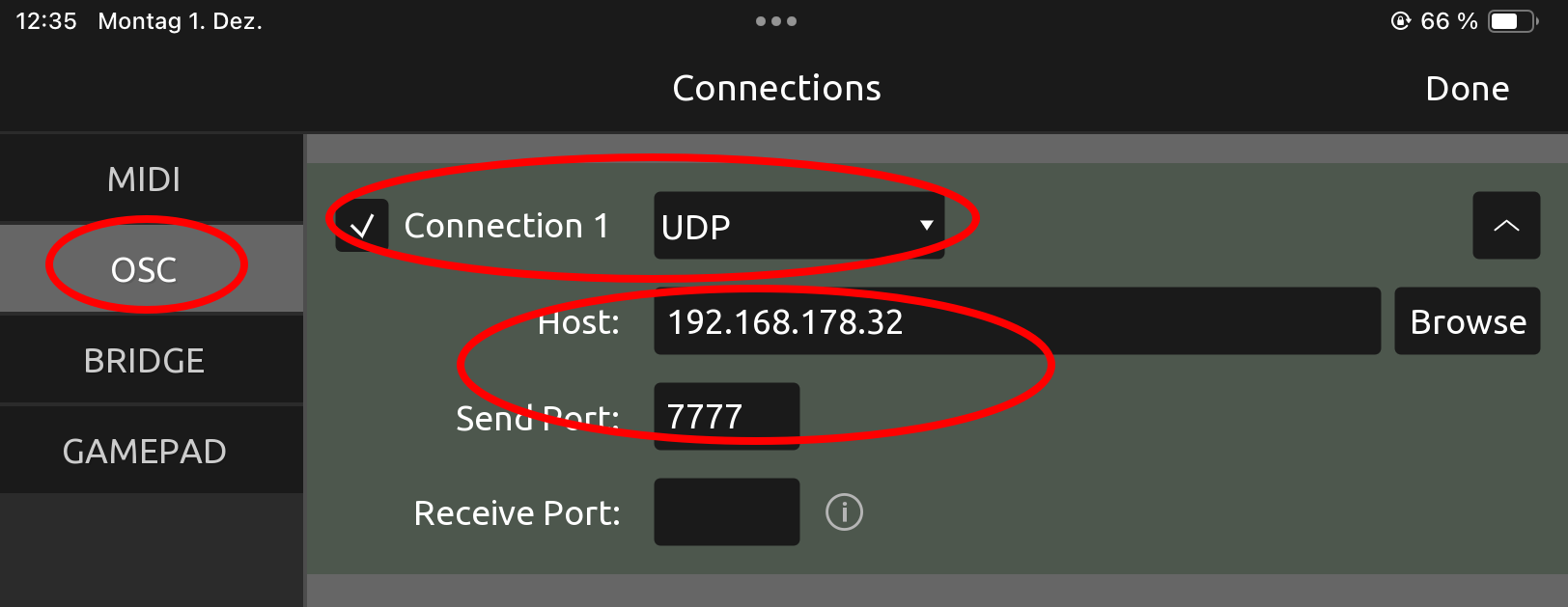Open the UDP protocol dropdown
1568x607 pixels.
click(798, 226)
